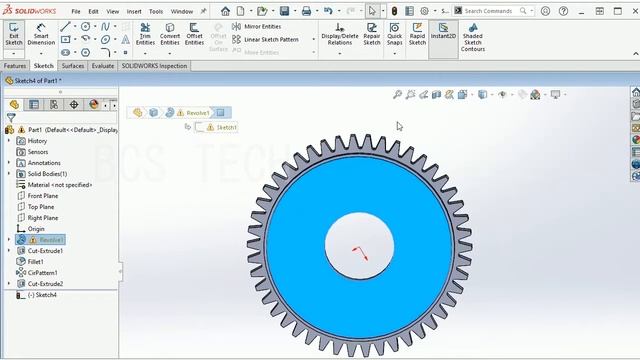Select the Straight Slot tool
640x360 pixels.
coord(65,52)
